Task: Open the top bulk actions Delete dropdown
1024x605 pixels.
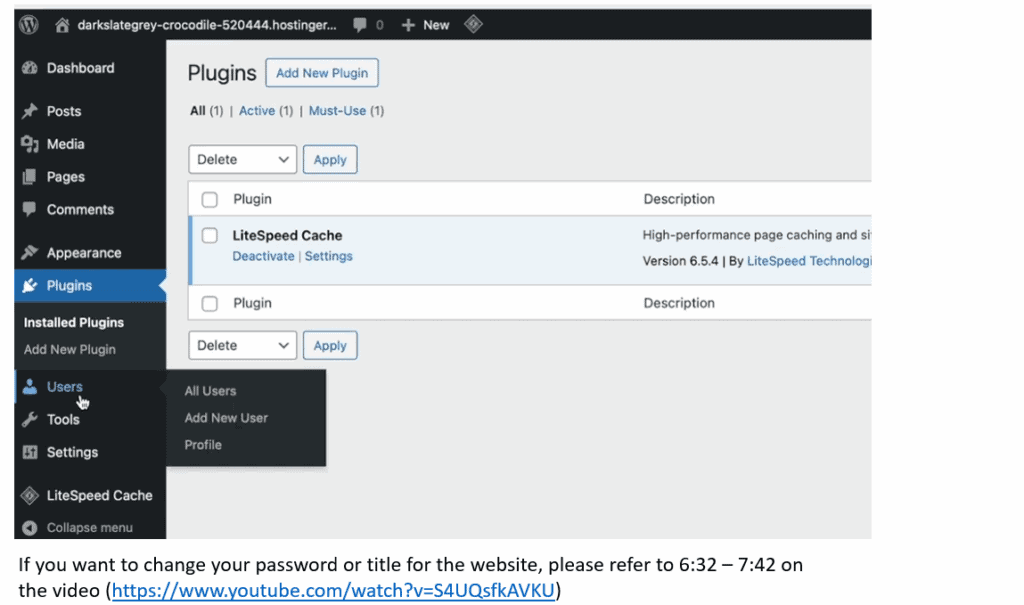Action: [x=242, y=159]
